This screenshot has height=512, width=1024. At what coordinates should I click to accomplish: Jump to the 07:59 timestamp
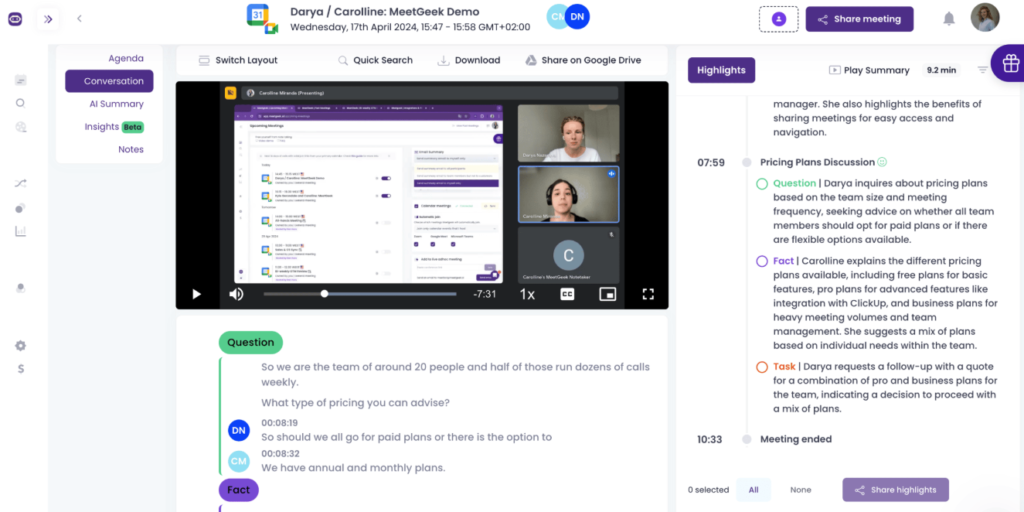(711, 163)
